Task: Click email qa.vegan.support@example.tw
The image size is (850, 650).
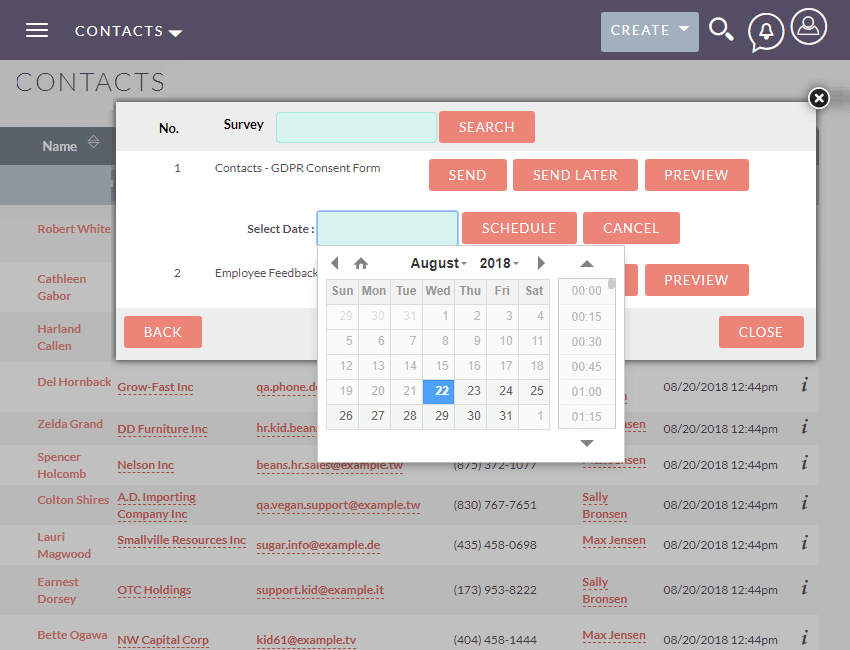Action: 338,505
